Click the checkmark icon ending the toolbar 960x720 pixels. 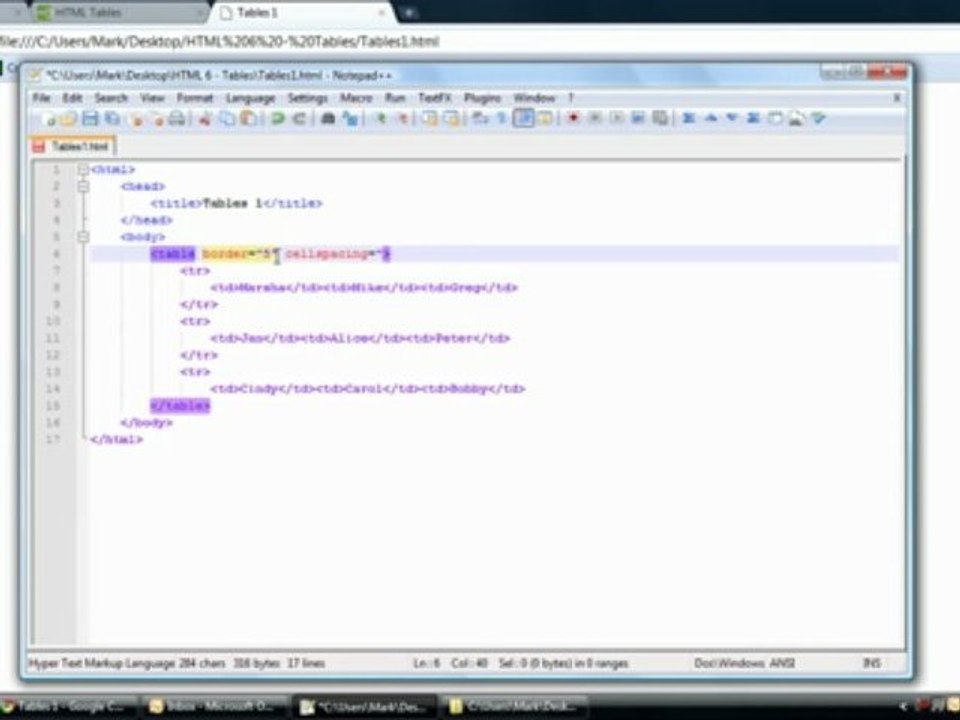pyautogui.click(x=819, y=118)
